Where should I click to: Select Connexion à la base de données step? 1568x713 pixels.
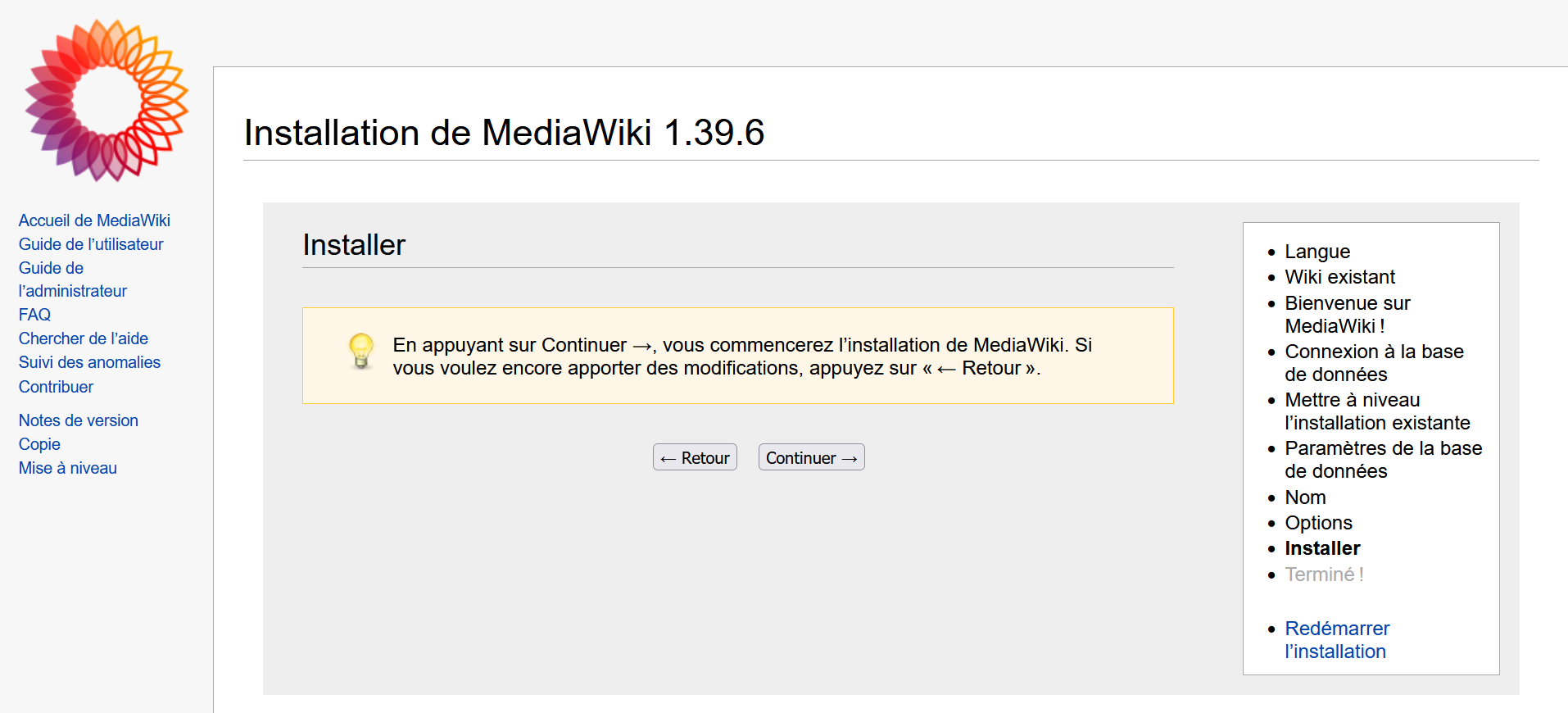(1374, 363)
